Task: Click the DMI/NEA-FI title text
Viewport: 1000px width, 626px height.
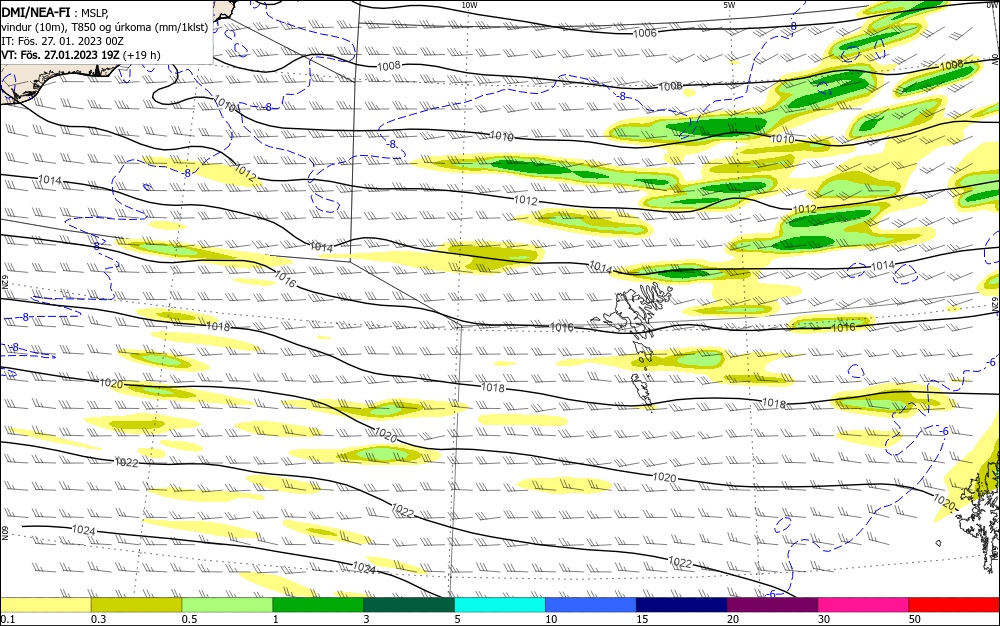Action: coord(35,12)
